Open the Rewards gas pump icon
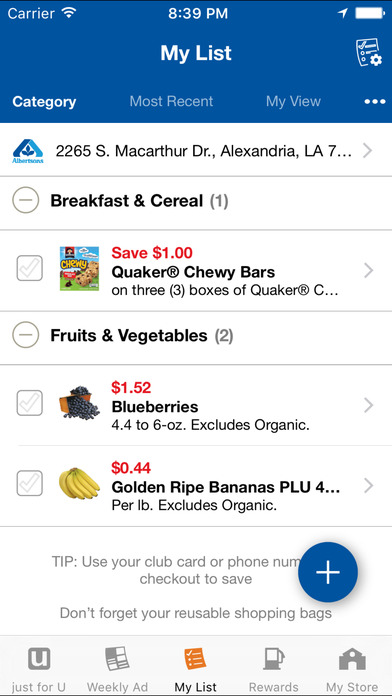The height and width of the screenshot is (696, 392). [x=273, y=659]
